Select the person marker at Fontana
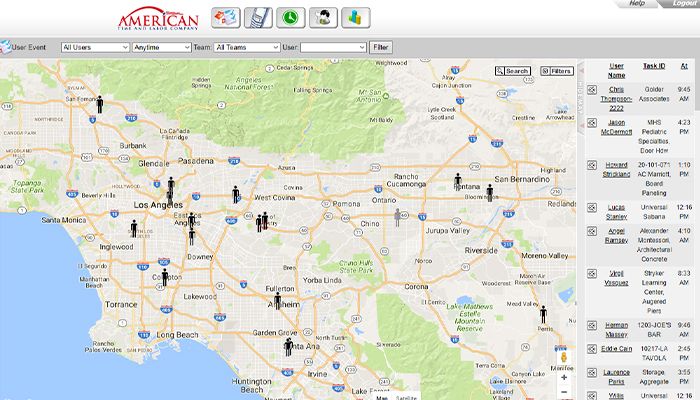This screenshot has height=400, width=700. (458, 182)
